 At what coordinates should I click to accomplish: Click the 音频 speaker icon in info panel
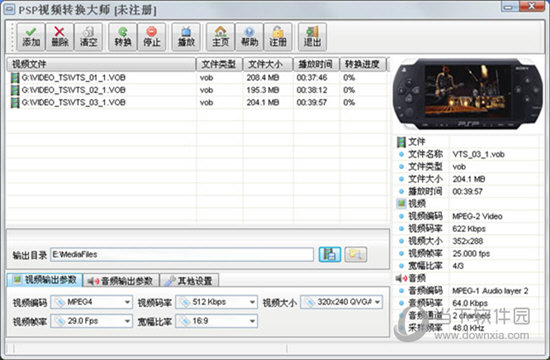pos(401,278)
